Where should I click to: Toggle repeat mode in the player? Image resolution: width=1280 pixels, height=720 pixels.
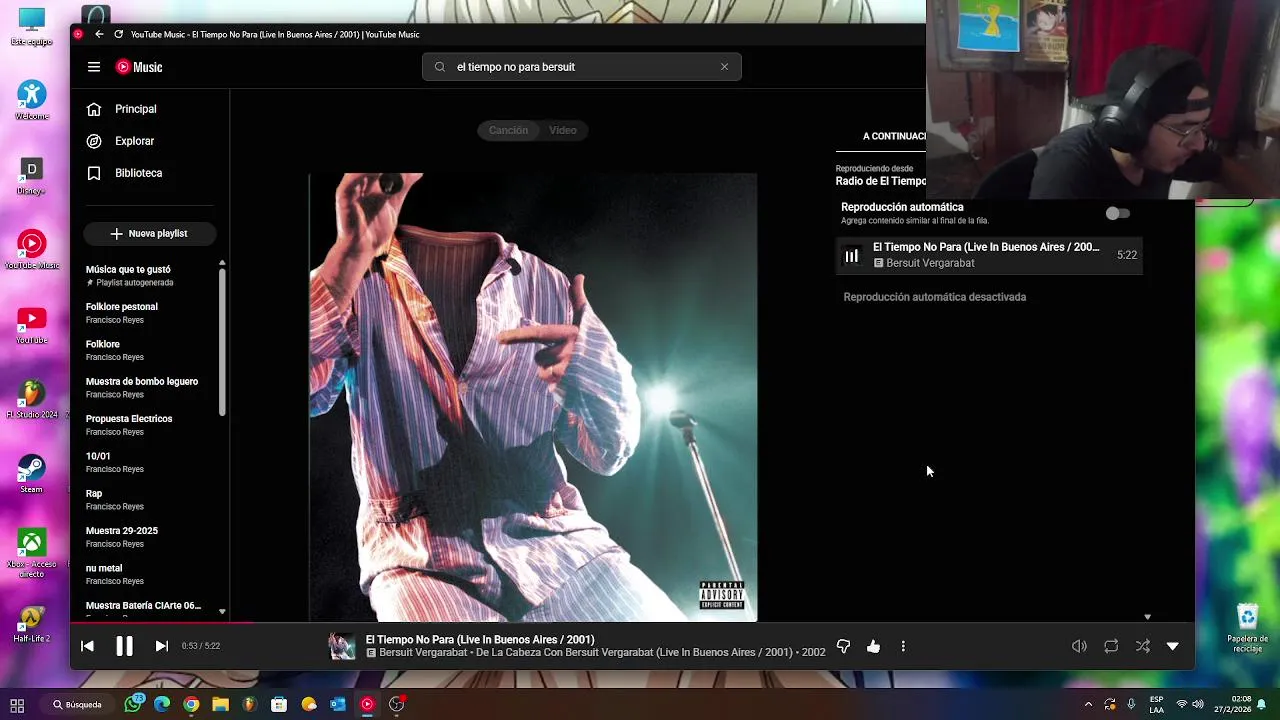pyautogui.click(x=1111, y=646)
